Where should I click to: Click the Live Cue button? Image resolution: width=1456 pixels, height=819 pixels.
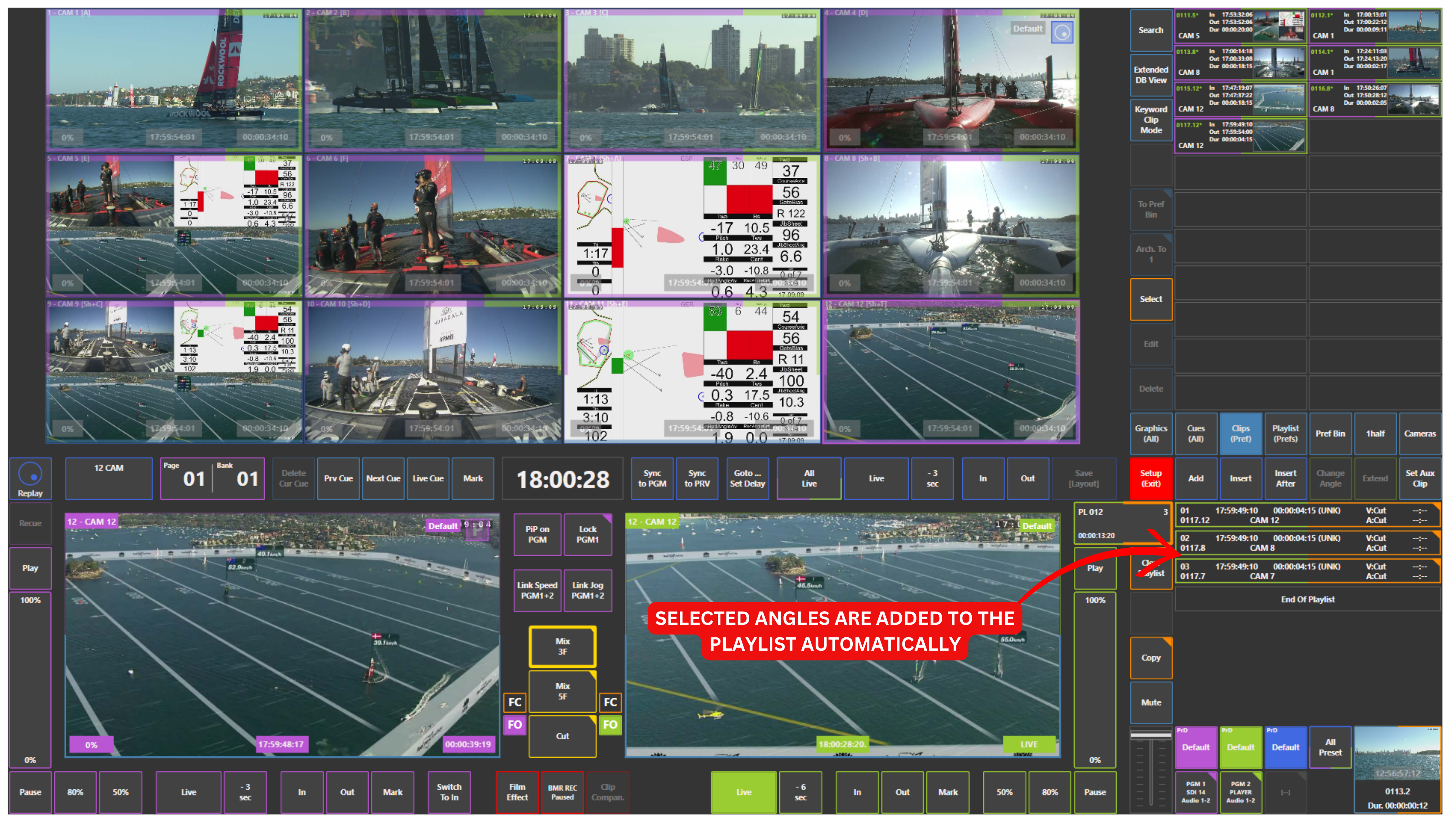(428, 478)
